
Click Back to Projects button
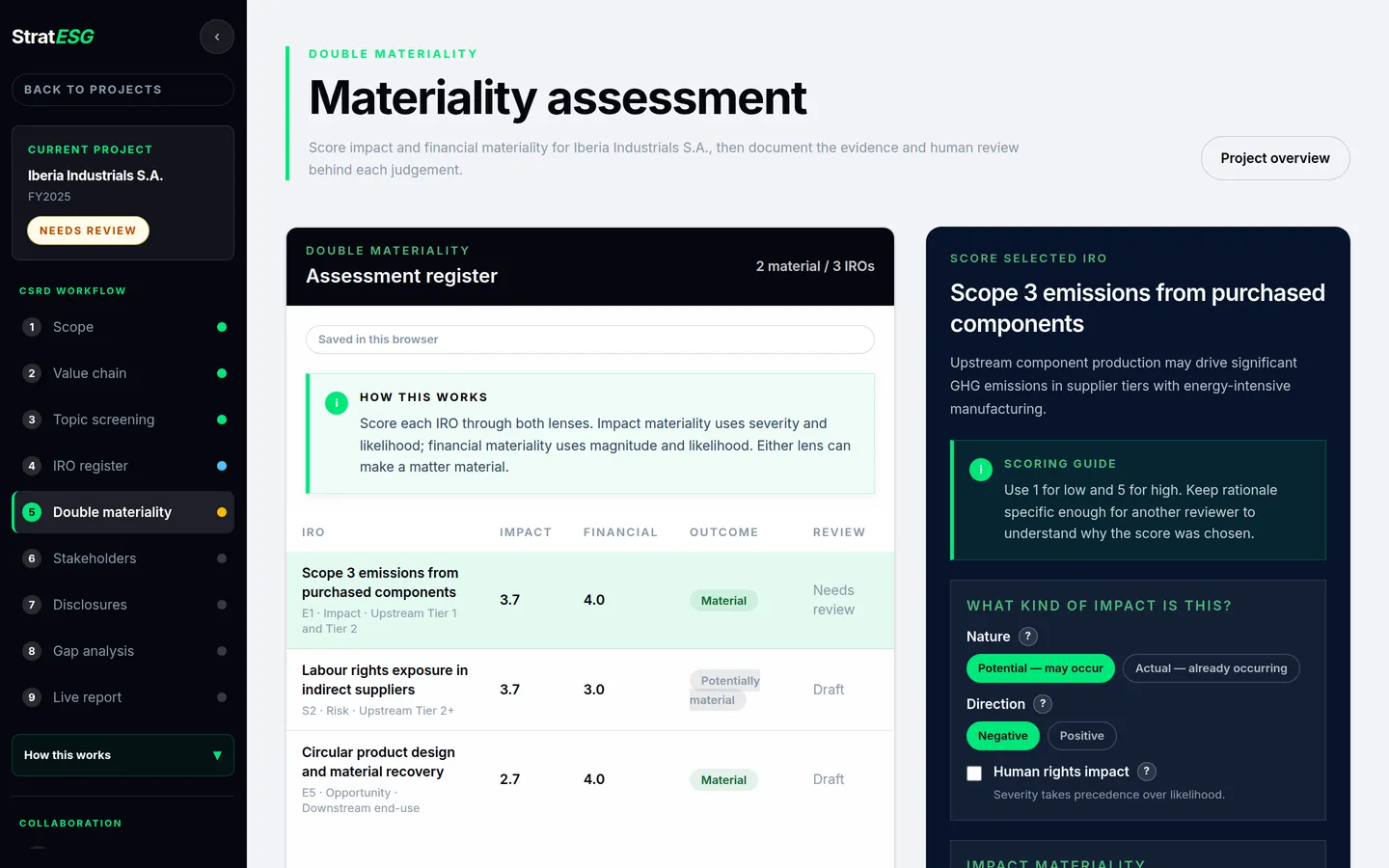pyautogui.click(x=123, y=90)
